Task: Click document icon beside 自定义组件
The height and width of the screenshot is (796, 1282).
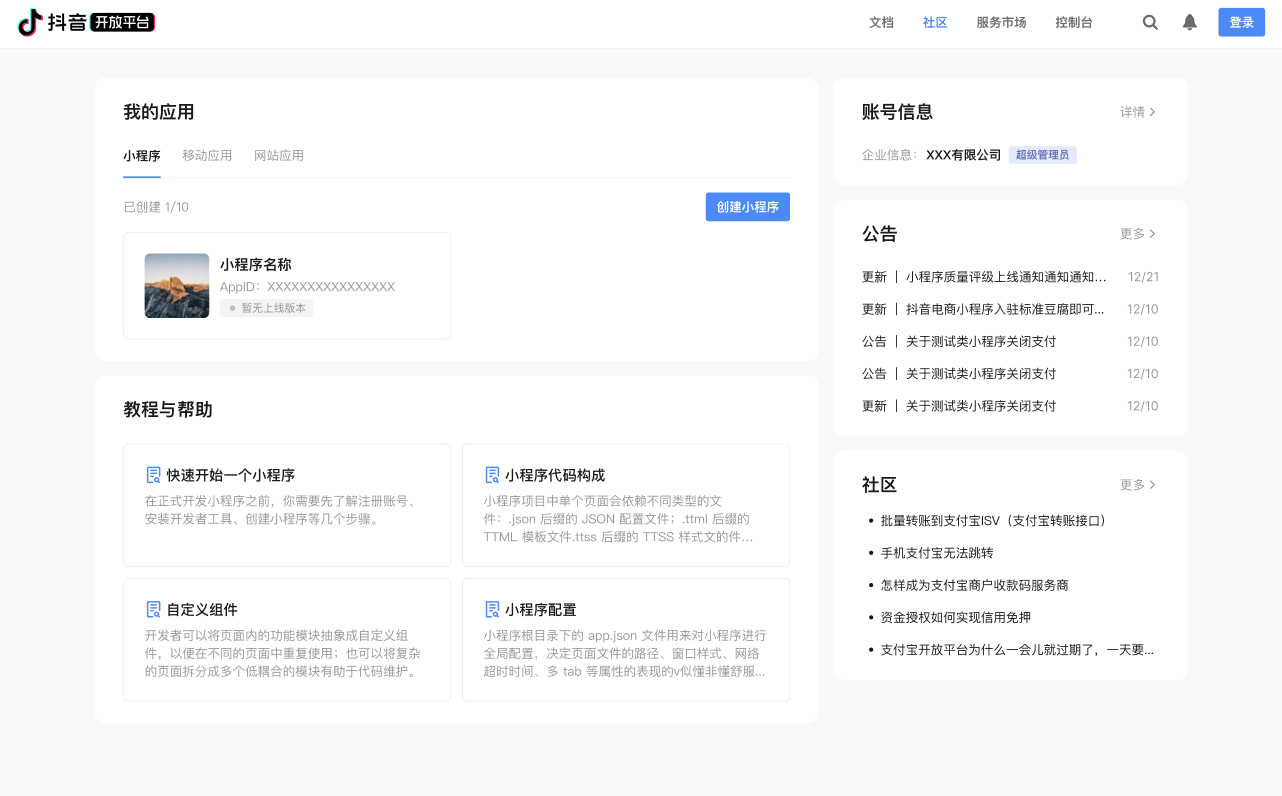Action: coord(153,609)
